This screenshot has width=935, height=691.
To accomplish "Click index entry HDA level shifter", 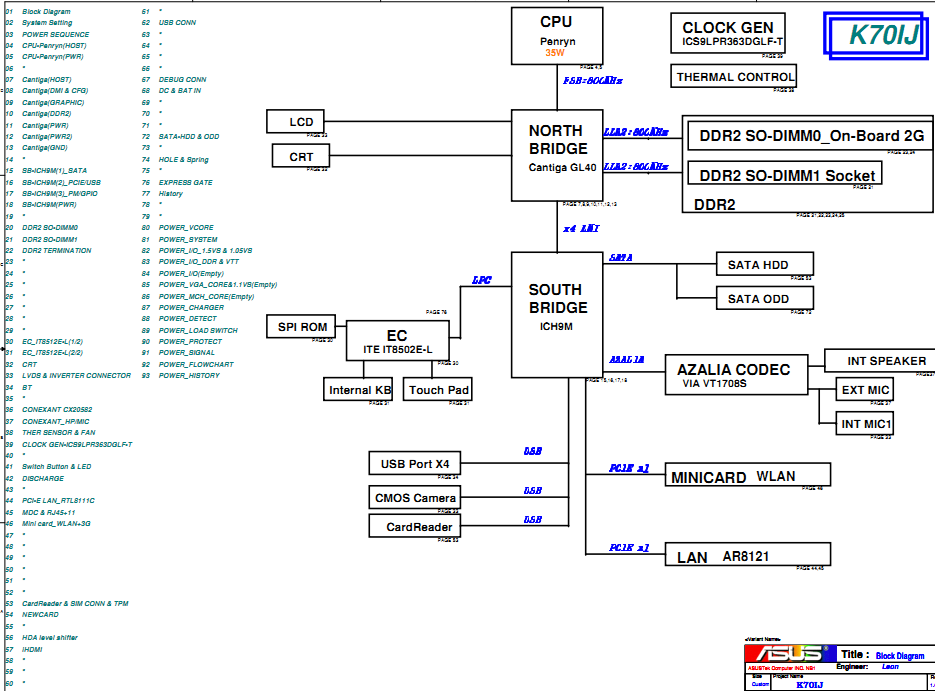I will (x=50, y=637).
